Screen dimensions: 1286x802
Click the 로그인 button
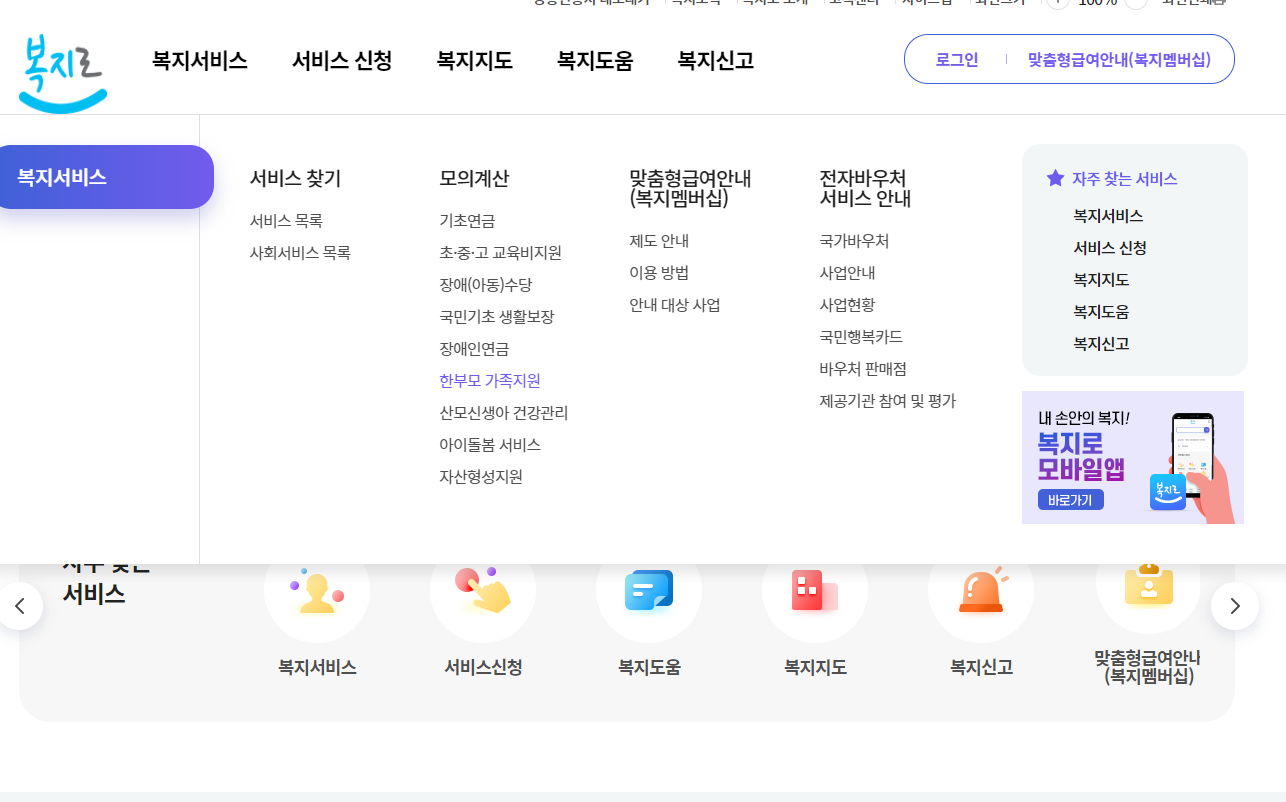pyautogui.click(x=957, y=59)
